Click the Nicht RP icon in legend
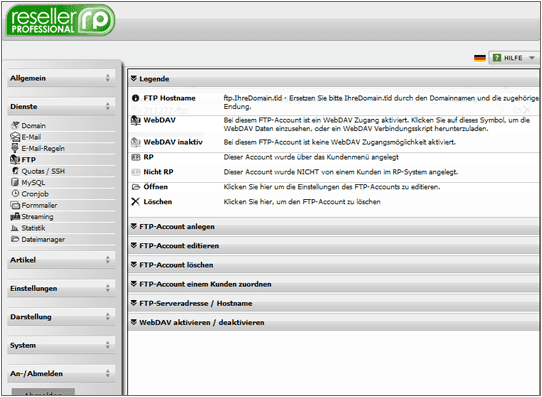Screen dimensions: 542x397 (136, 172)
